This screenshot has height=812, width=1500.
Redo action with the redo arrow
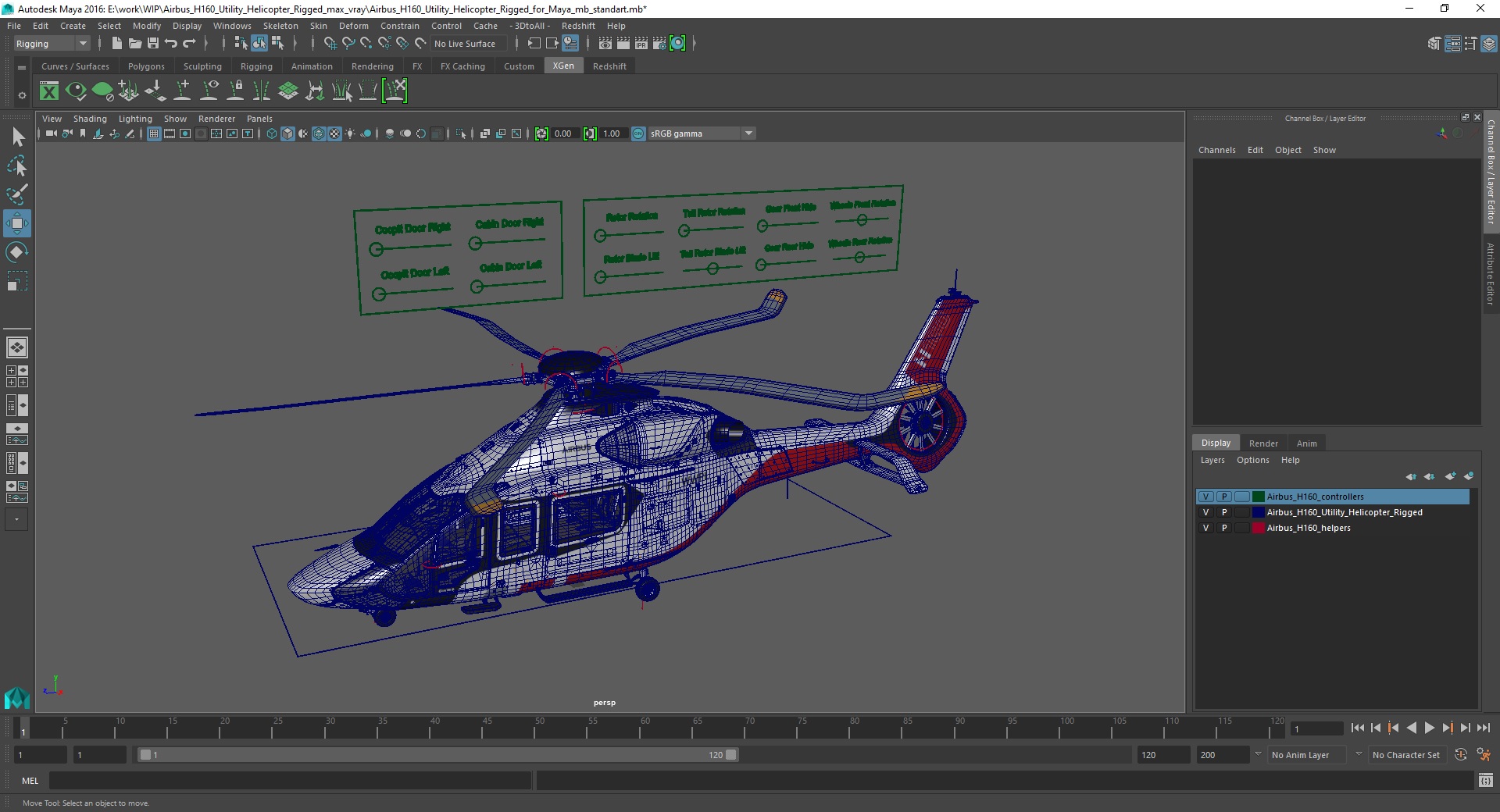189,44
